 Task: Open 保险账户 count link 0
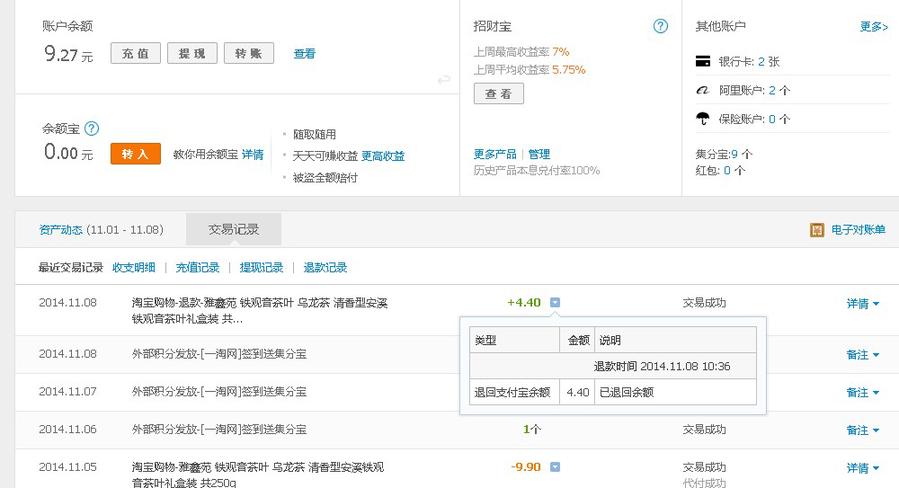click(x=772, y=119)
